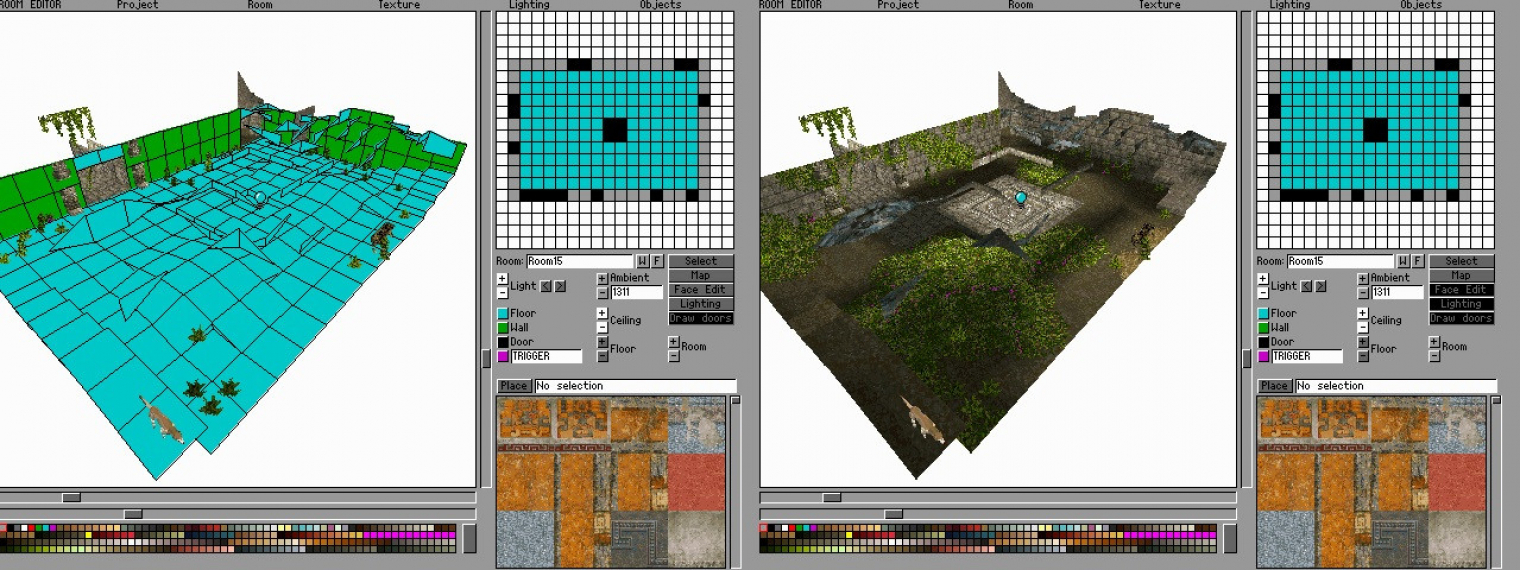Open the Project menu in the left editor
The width and height of the screenshot is (1520, 570).
point(137,5)
